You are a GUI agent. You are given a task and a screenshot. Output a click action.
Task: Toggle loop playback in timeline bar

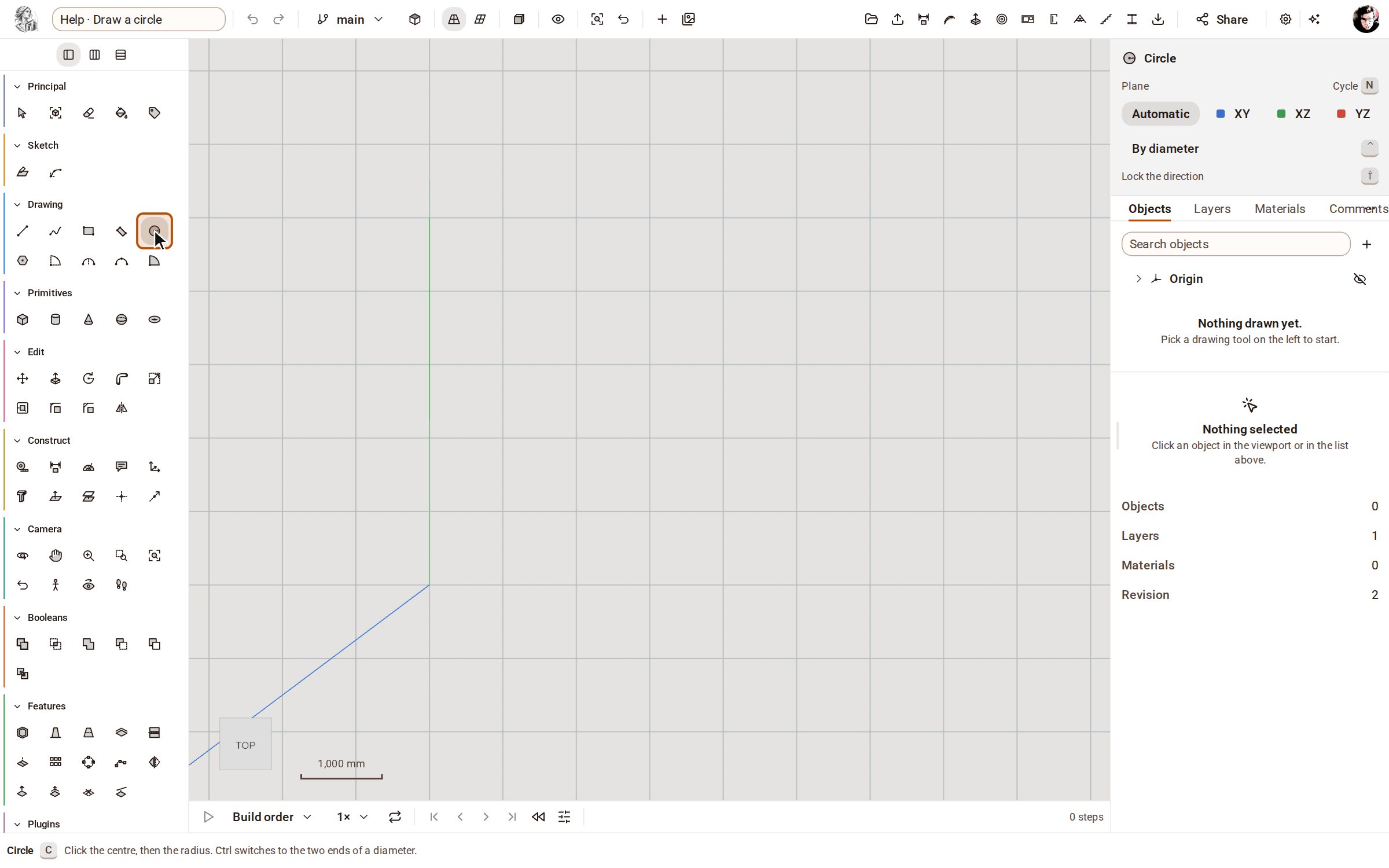click(395, 817)
